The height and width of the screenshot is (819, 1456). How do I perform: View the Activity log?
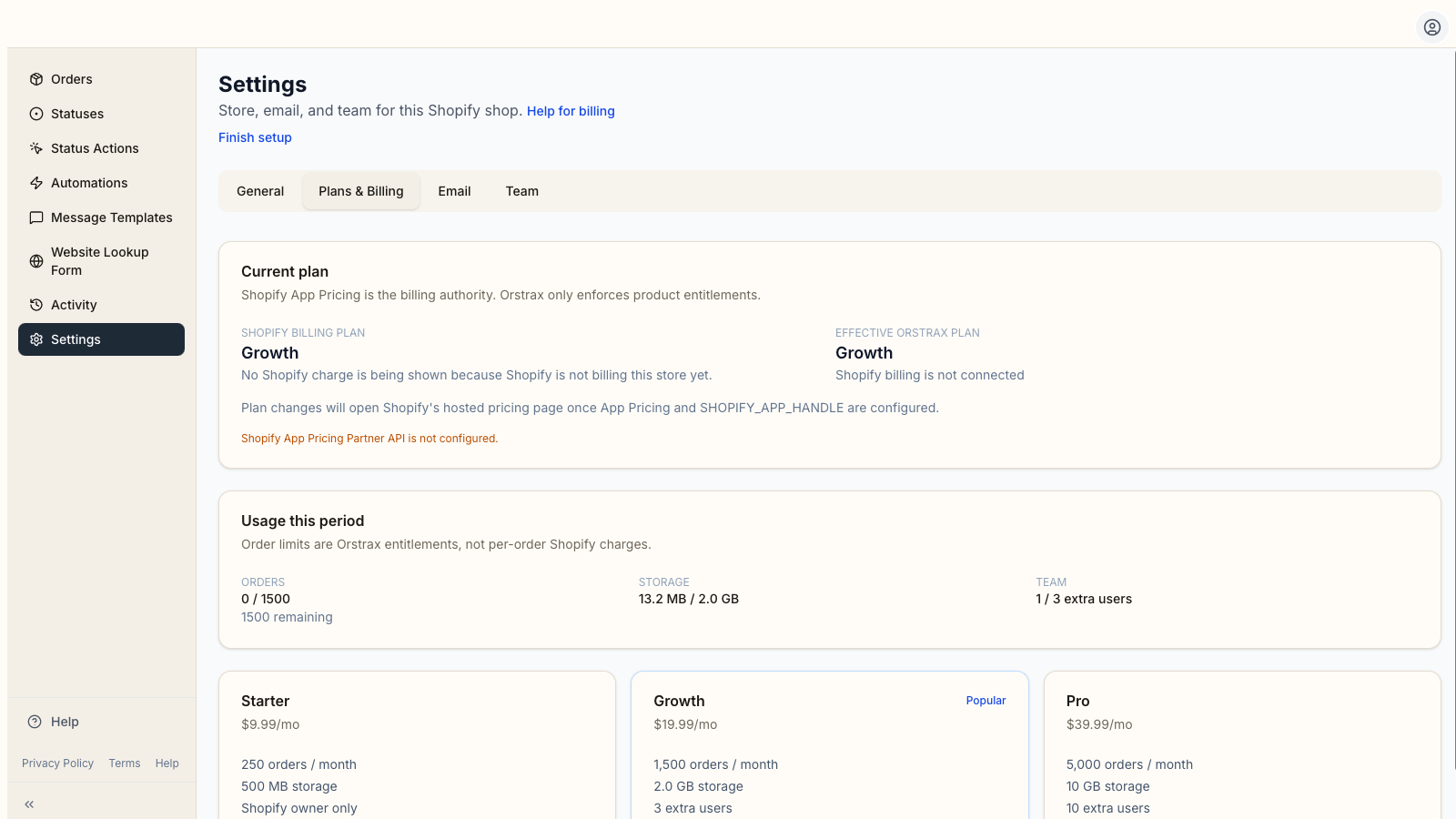[101, 305]
